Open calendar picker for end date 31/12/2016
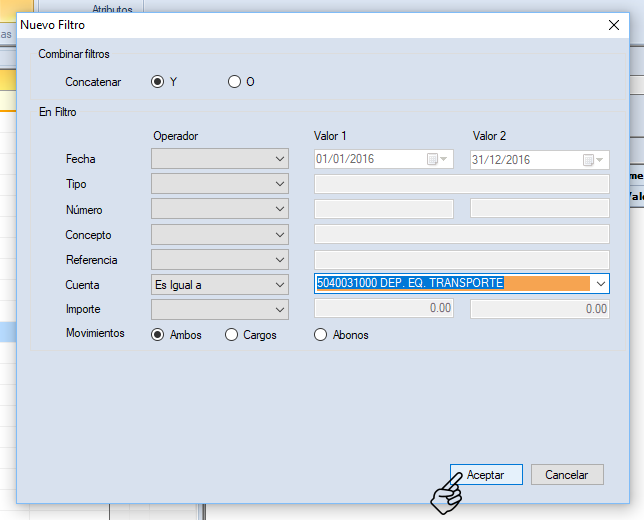644x520 pixels. pyautogui.click(x=594, y=159)
